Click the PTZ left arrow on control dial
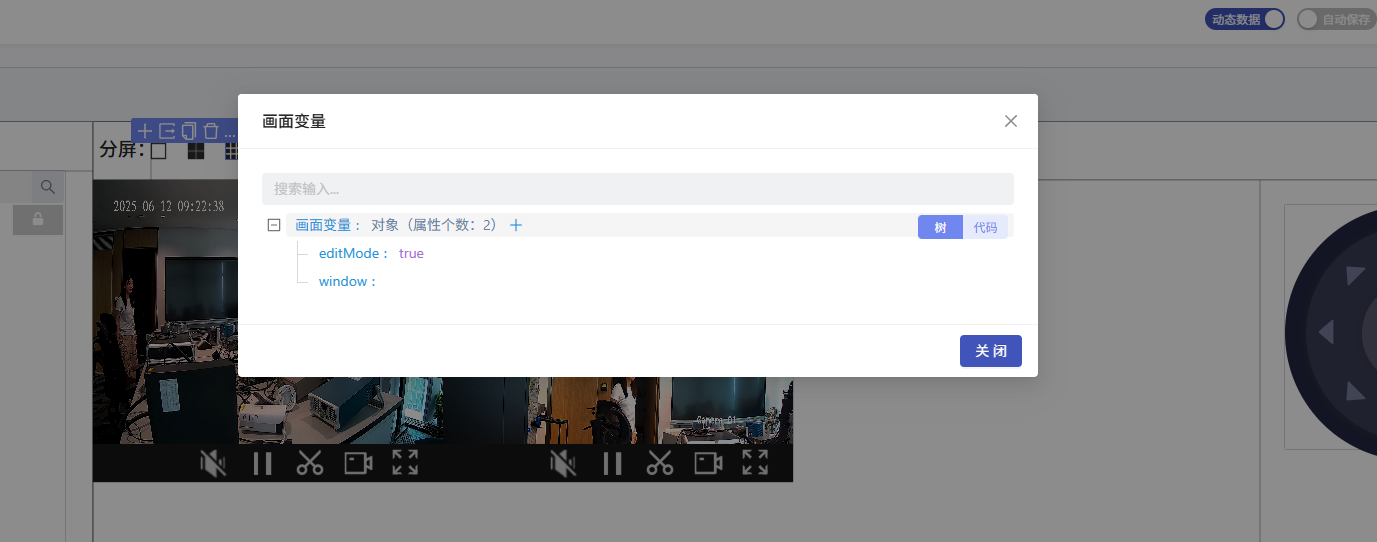The height and width of the screenshot is (542, 1377). tap(1326, 332)
